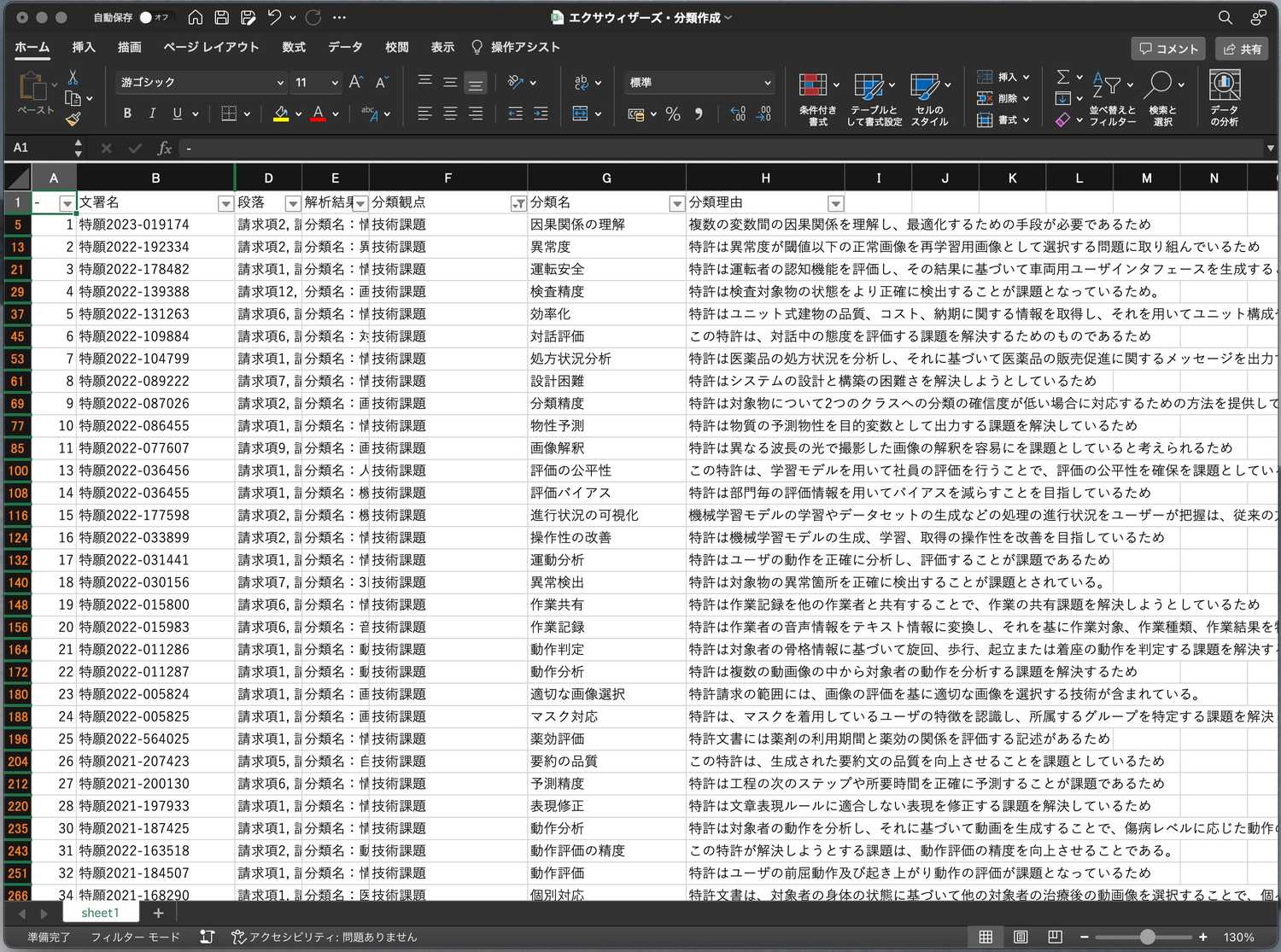Click zoom out minus button
The width and height of the screenshot is (1281, 952).
1084,937
